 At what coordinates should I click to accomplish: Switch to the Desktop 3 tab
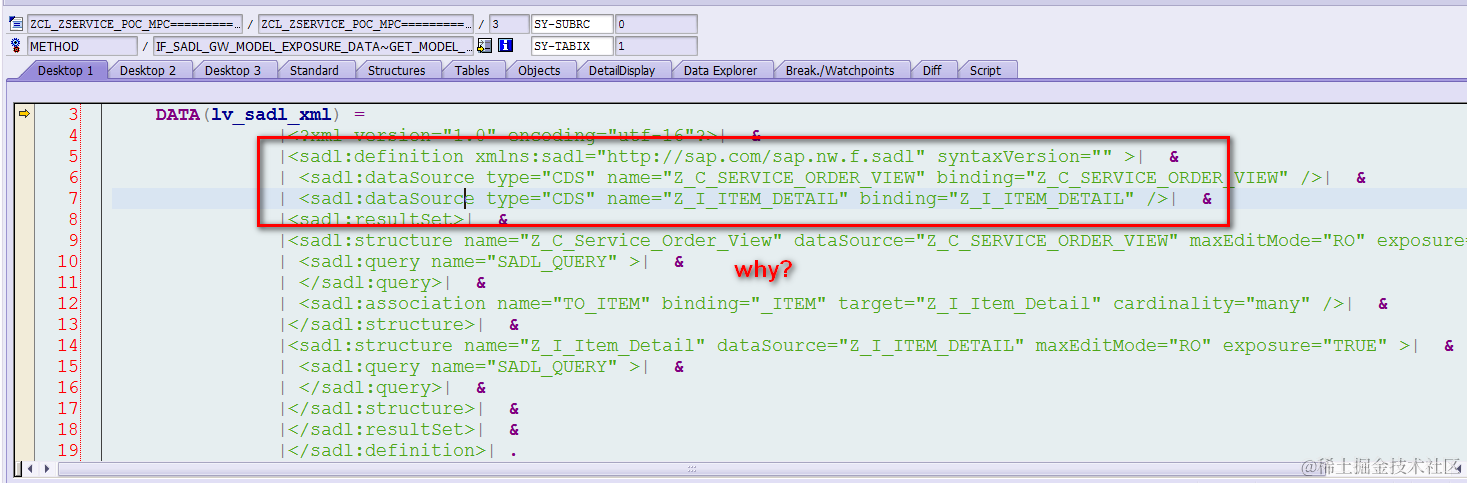233,70
